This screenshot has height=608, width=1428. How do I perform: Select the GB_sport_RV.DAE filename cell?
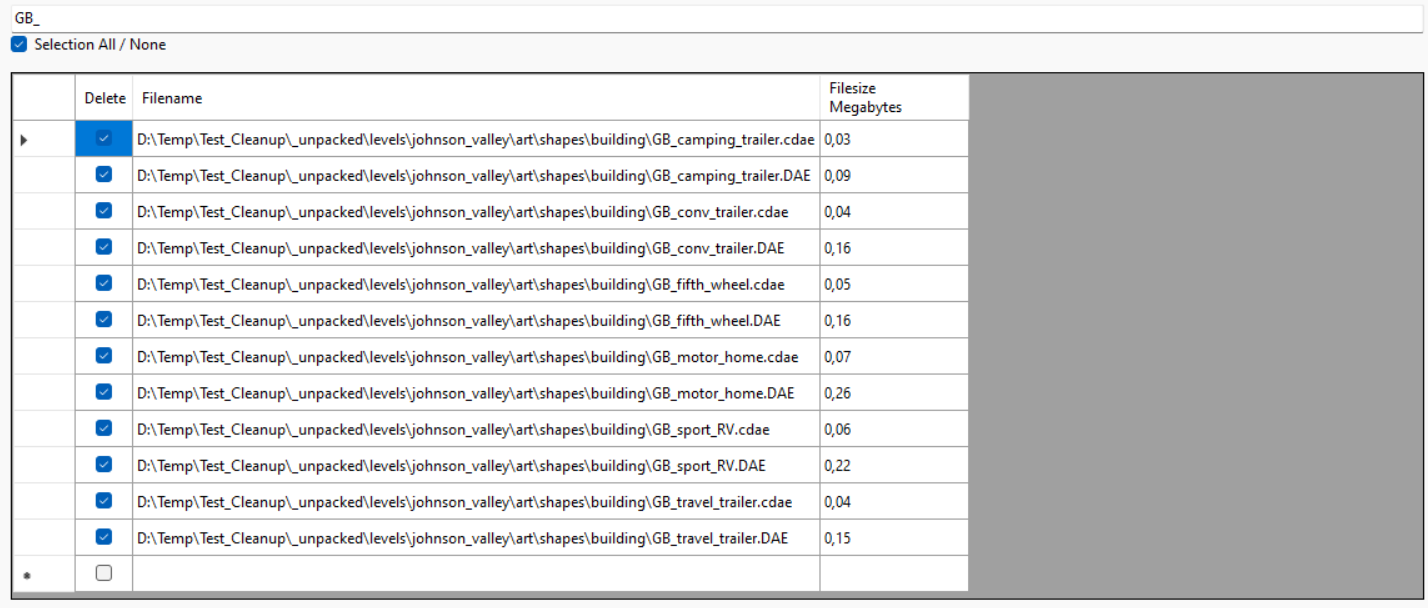coord(476,465)
